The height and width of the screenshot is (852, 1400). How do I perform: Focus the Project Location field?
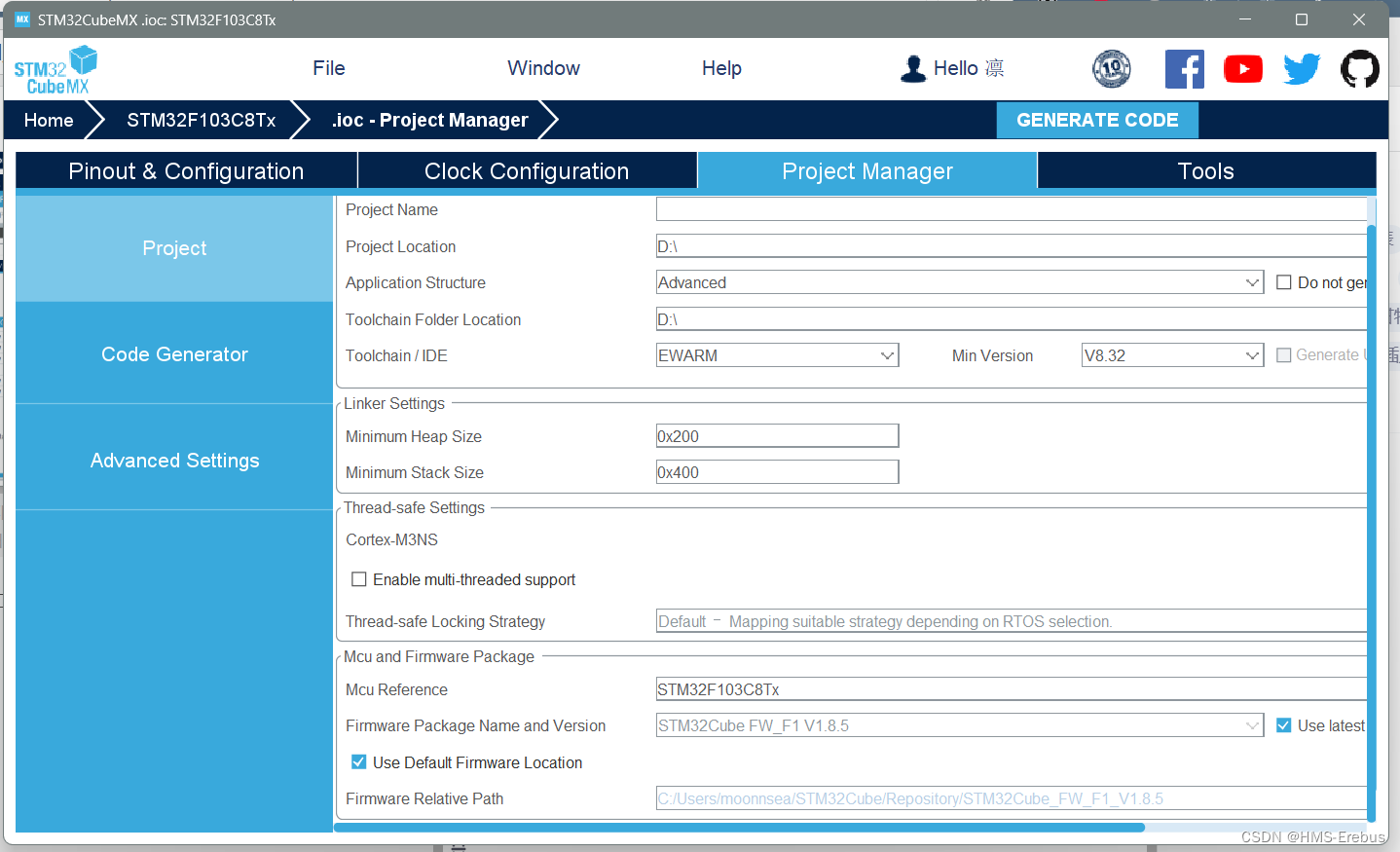(1012, 246)
